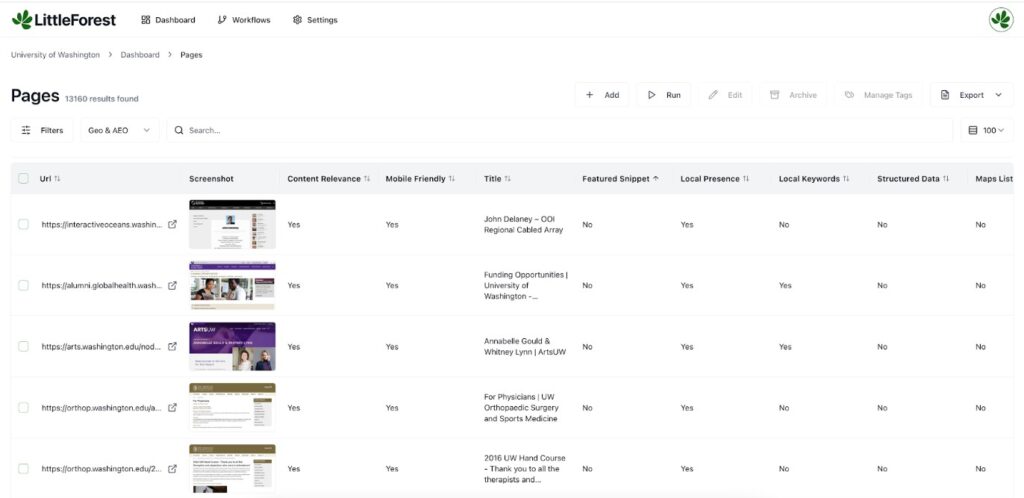This screenshot has width=1024, height=498.
Task: Open the 100 rows-per-page dropdown
Action: click(x=987, y=130)
